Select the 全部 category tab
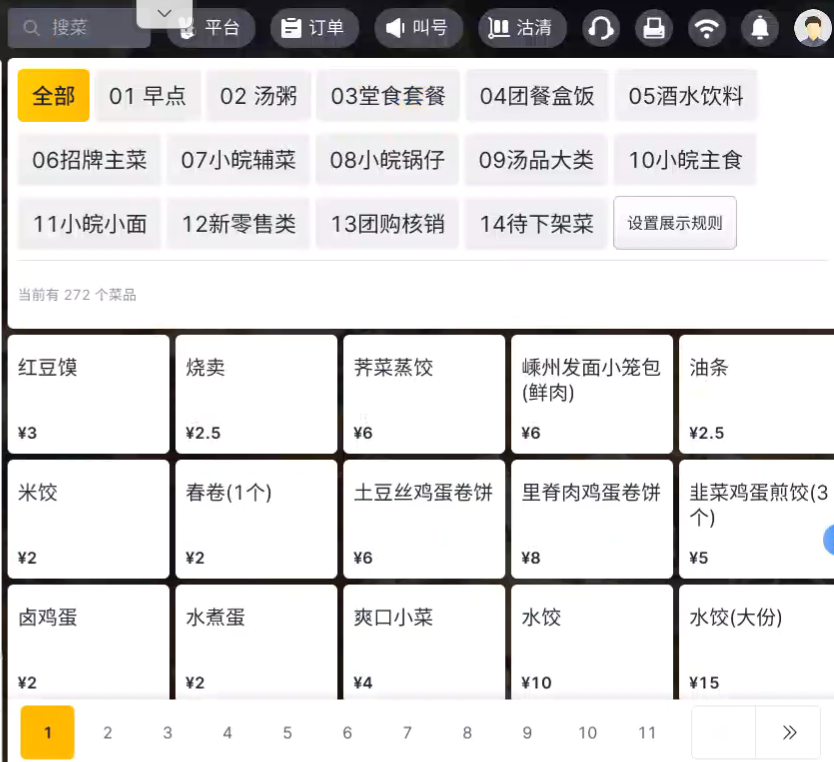 [x=54, y=96]
